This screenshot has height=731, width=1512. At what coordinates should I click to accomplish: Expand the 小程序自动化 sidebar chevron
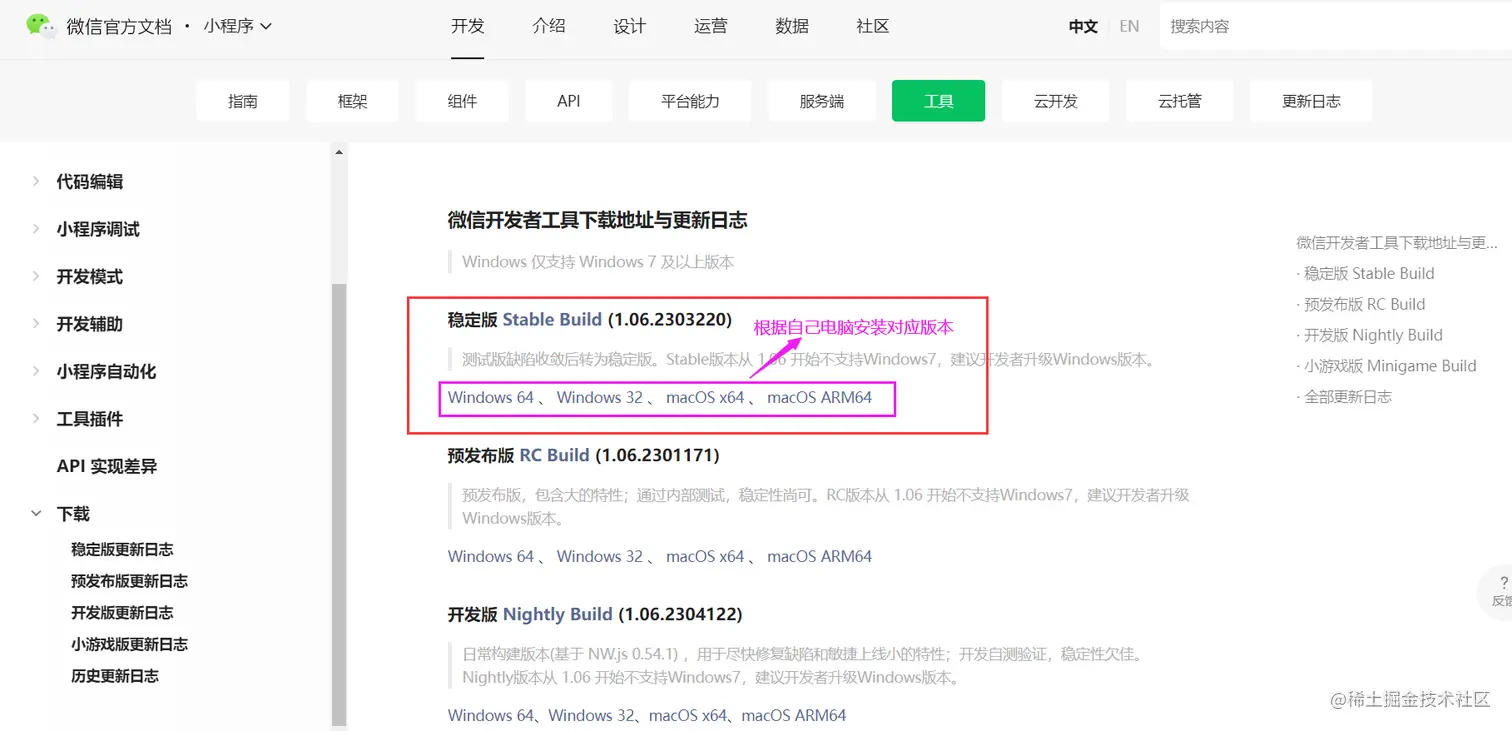coord(36,371)
